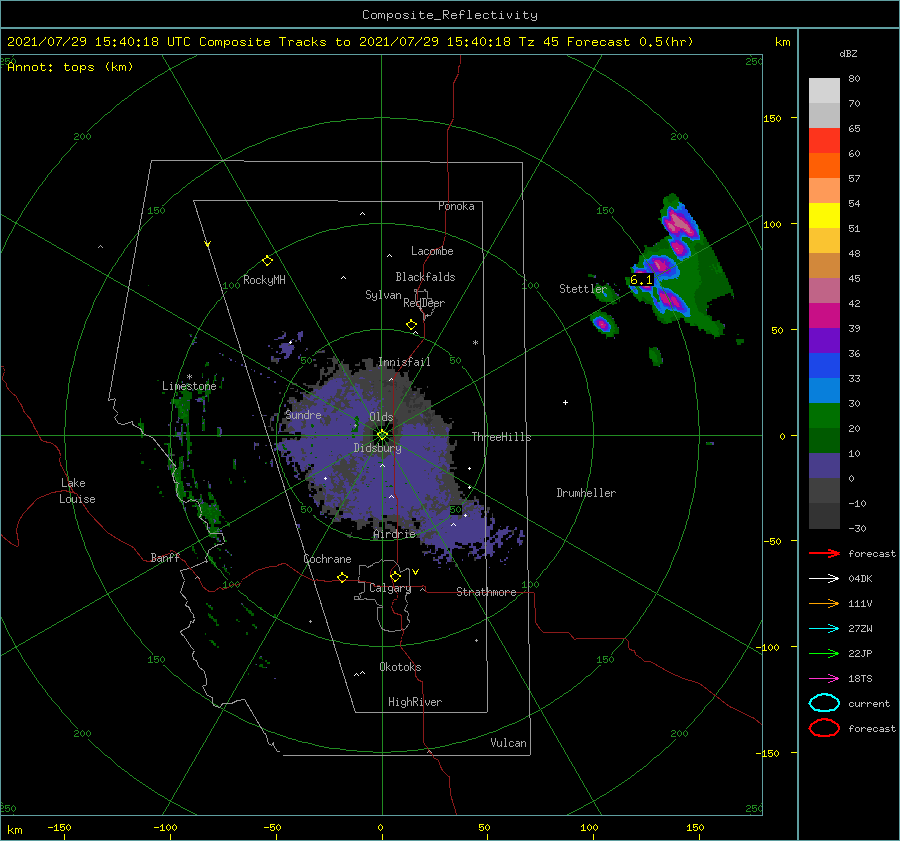Click the Cochrane label
The image size is (900, 841).
pos(327,559)
